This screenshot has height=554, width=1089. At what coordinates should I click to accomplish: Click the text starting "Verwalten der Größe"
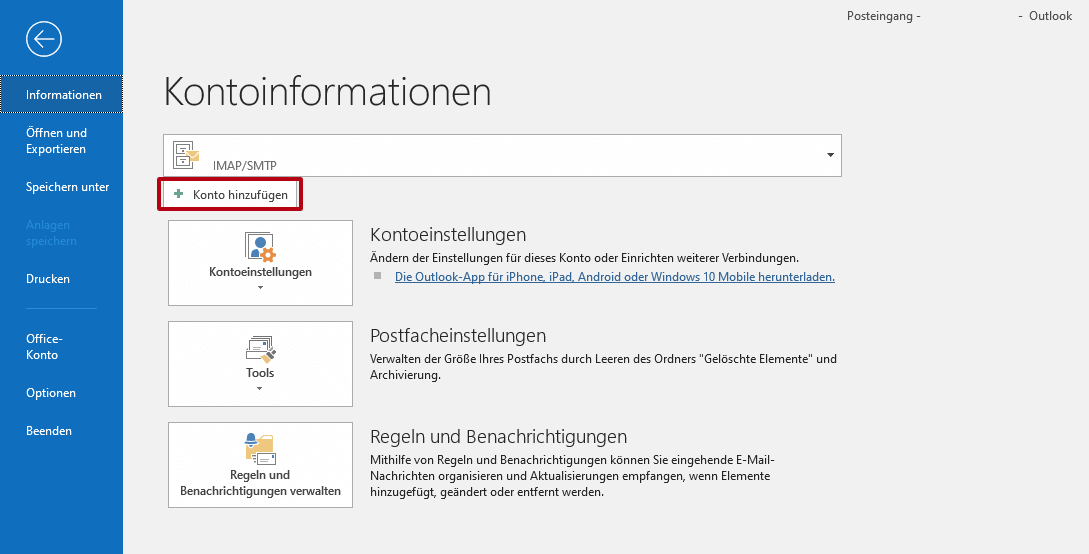tap(604, 367)
